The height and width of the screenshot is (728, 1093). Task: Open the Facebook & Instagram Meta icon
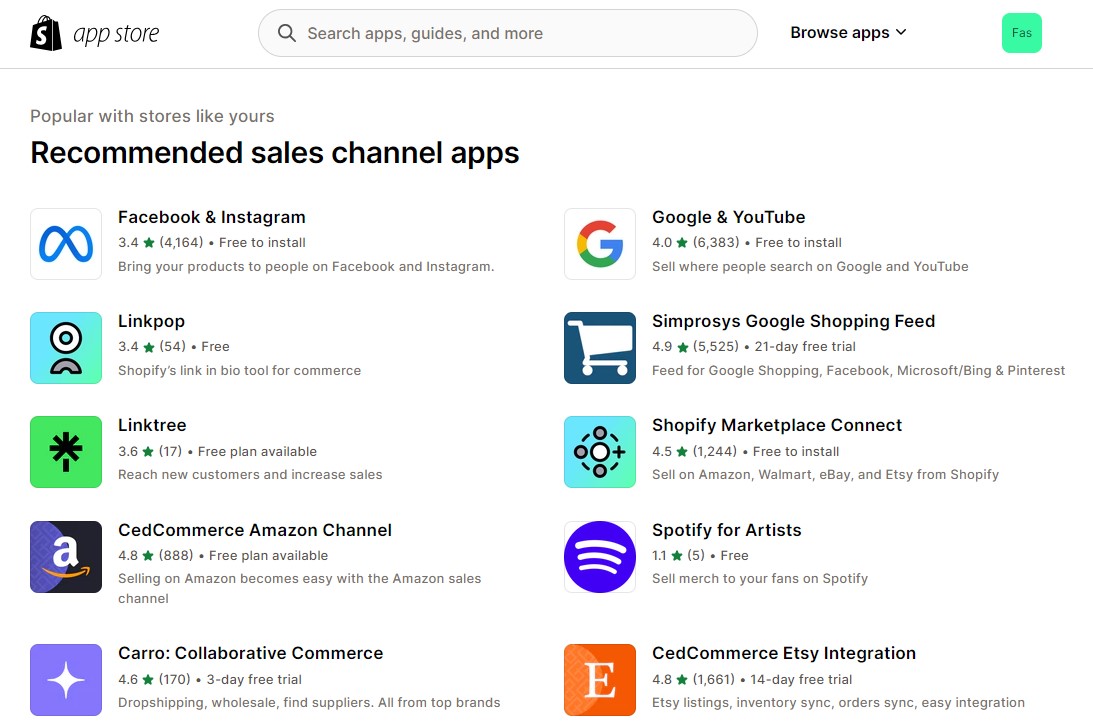[66, 244]
